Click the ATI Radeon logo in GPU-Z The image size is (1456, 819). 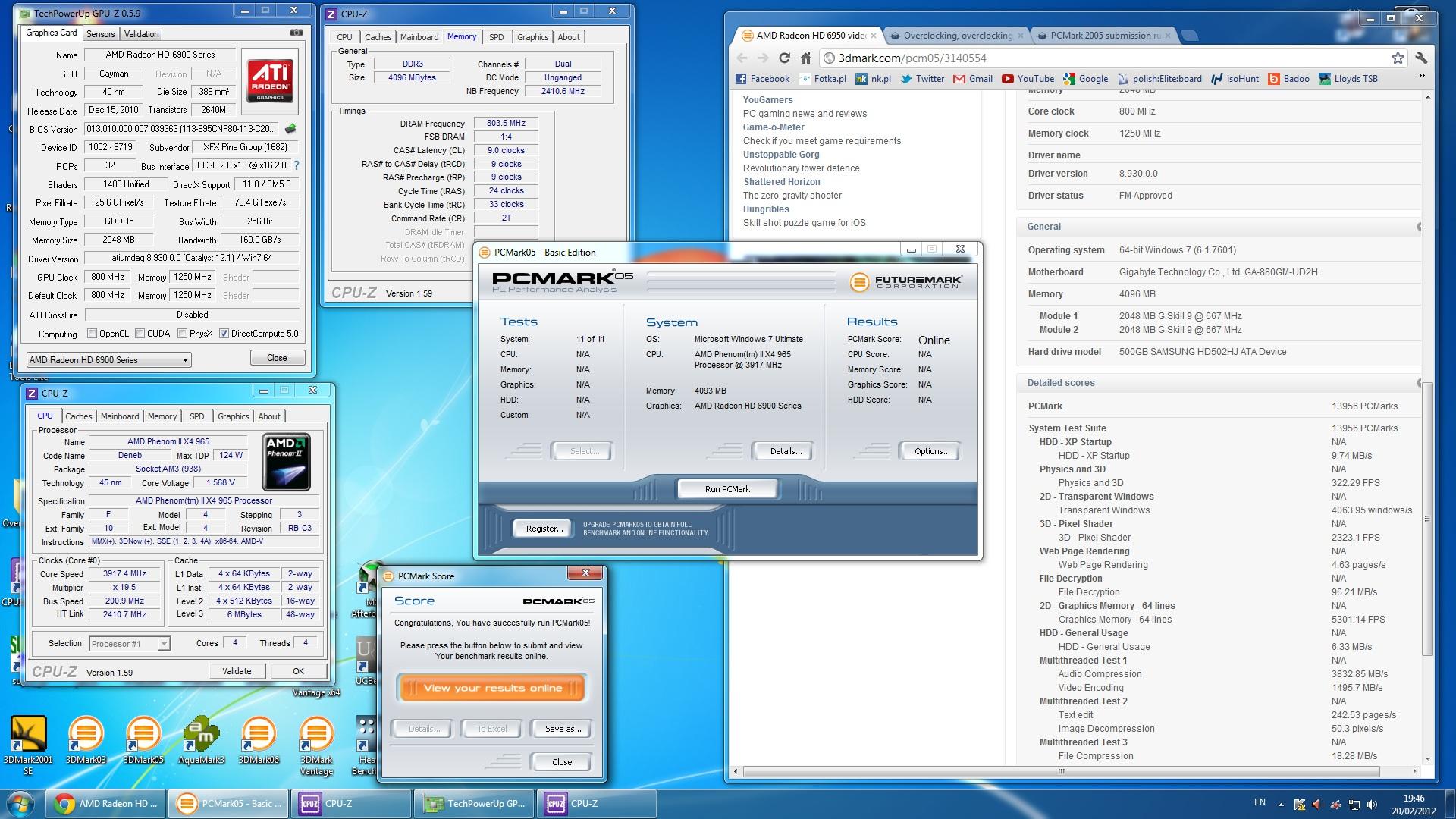(x=269, y=82)
